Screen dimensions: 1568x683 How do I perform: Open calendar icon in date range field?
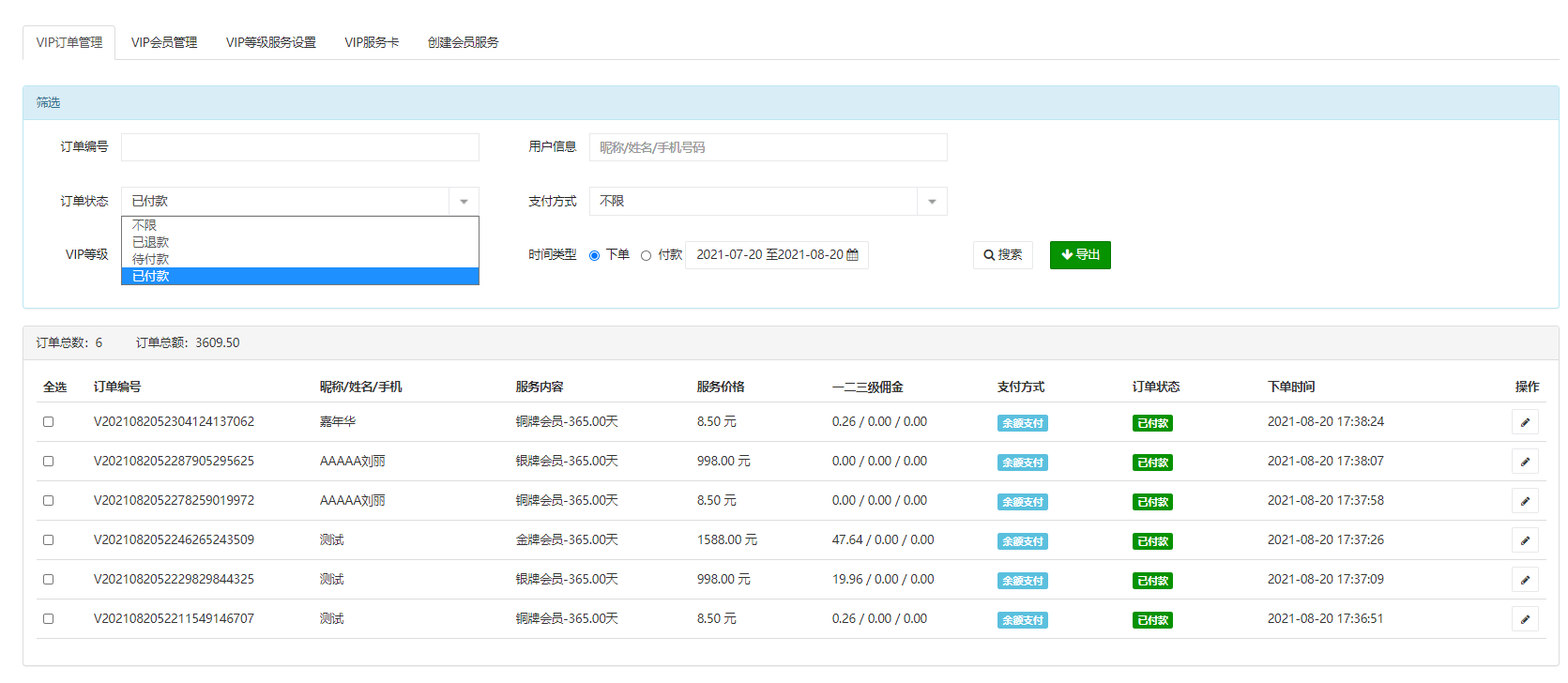[852, 254]
